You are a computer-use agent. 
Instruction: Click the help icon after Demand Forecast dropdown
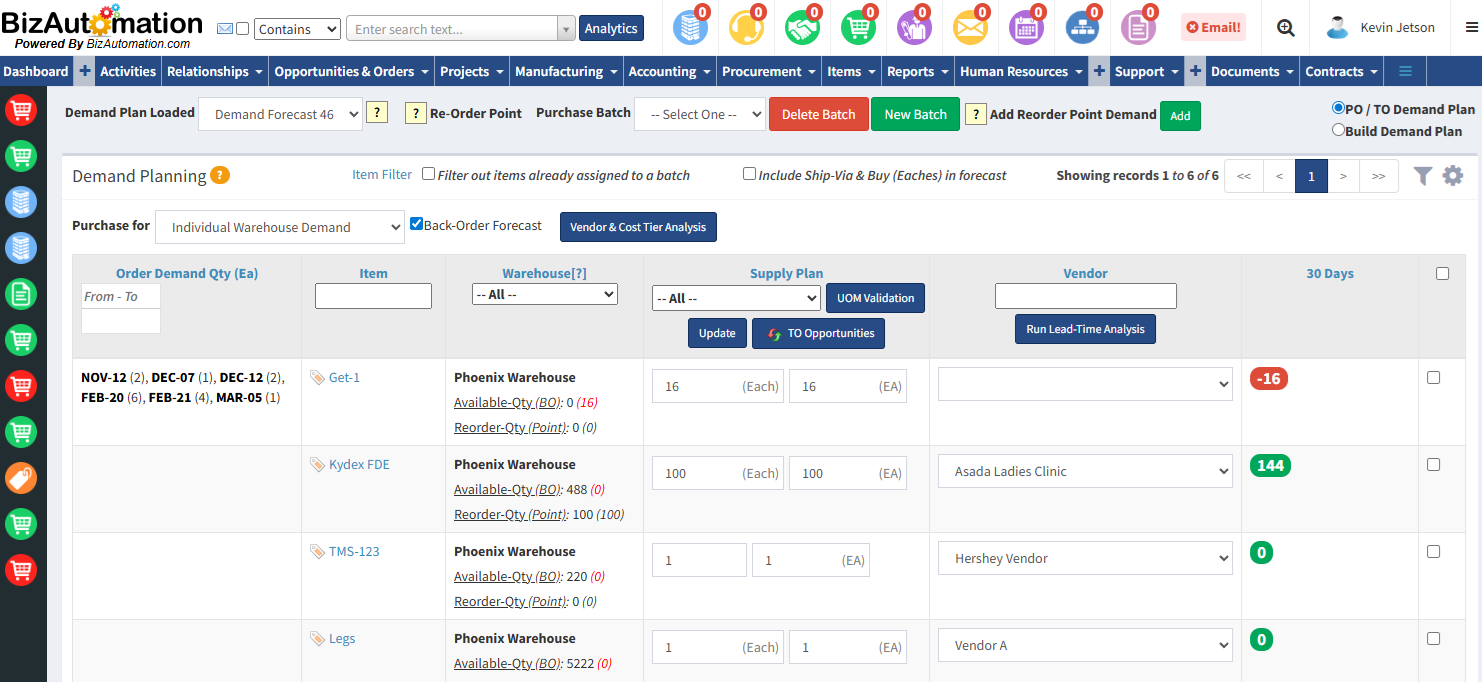click(x=377, y=112)
